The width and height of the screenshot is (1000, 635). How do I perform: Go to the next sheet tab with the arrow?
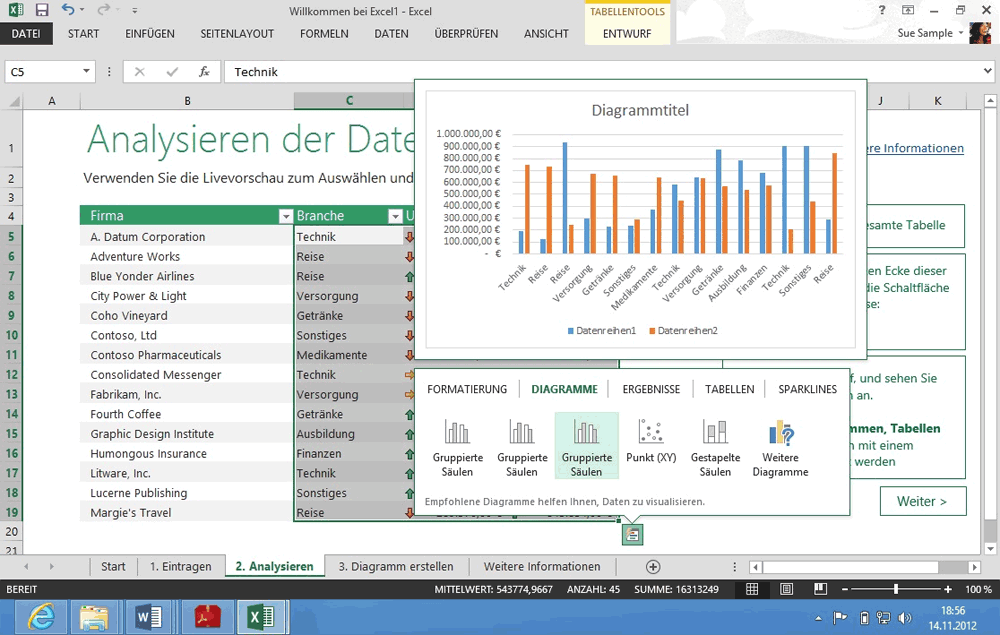52,566
